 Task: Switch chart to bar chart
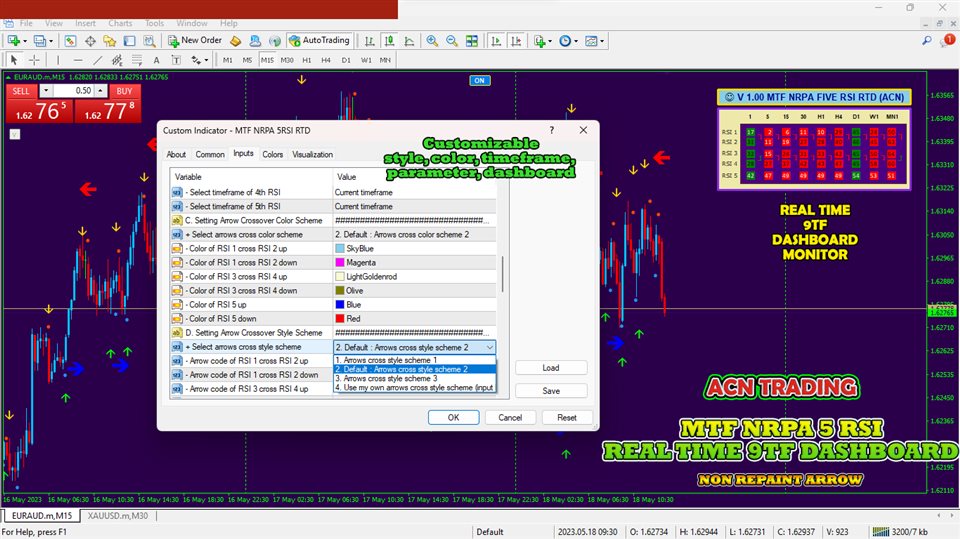click(369, 41)
